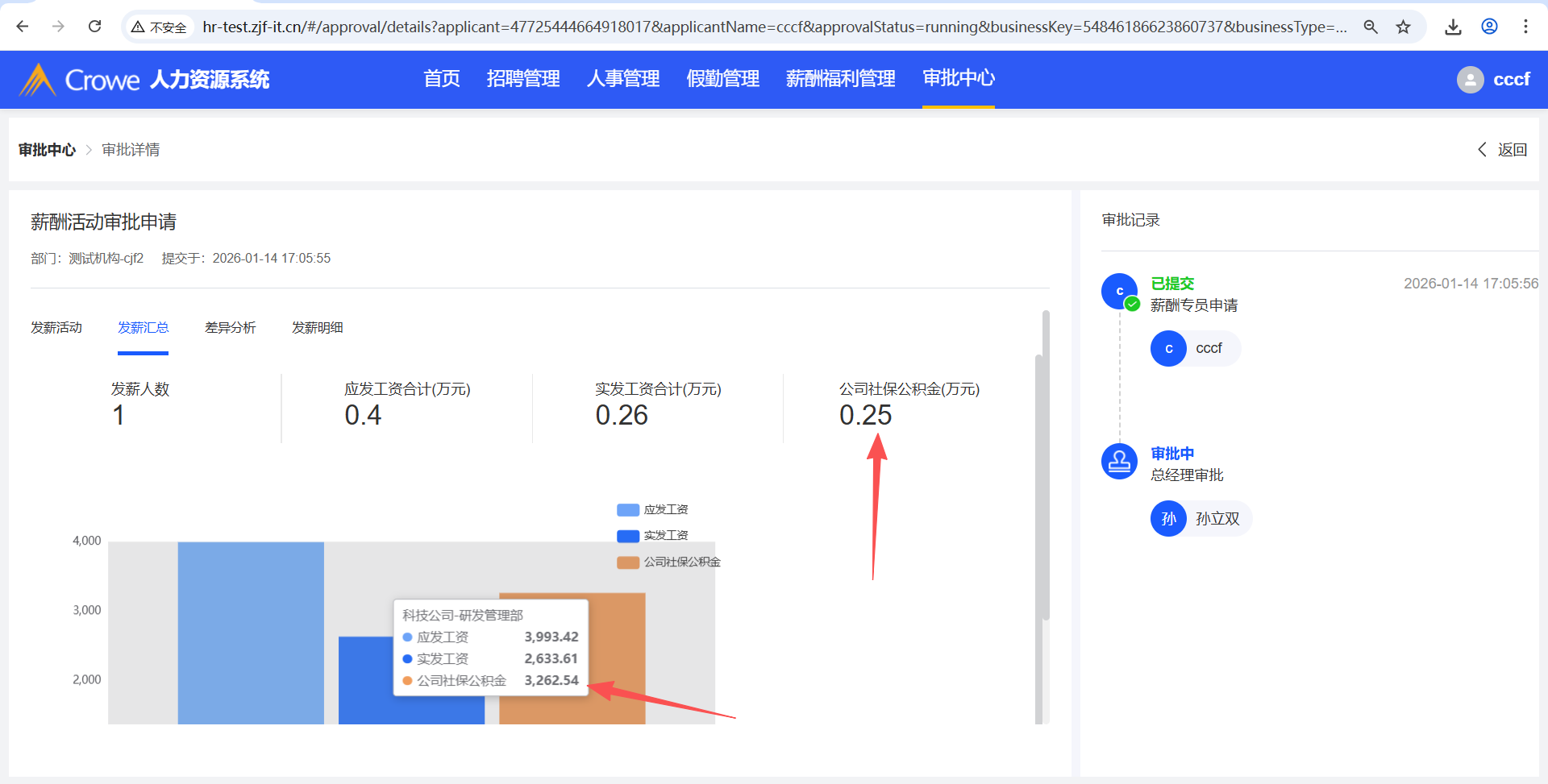Viewport: 1548px width, 784px height.
Task: Open Chrome three-dot menu
Action: 1525,27
